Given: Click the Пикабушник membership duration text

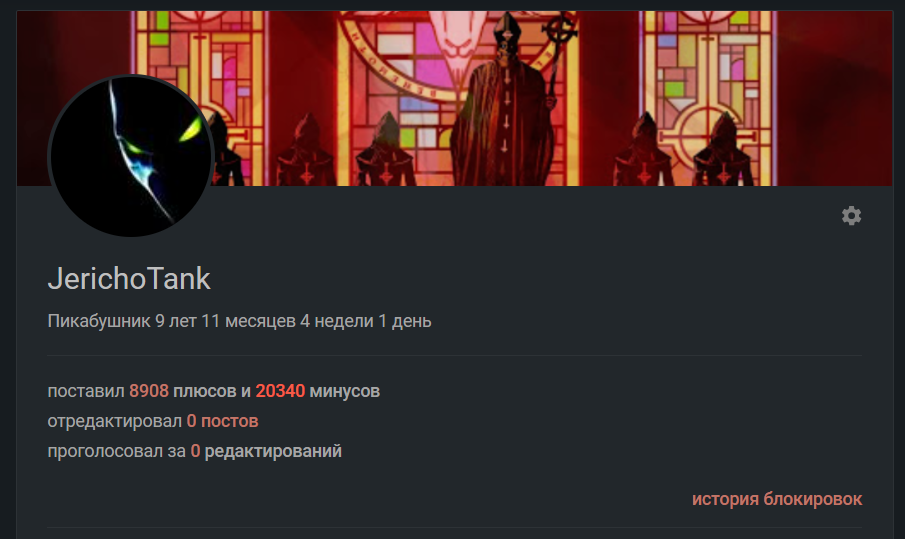Looking at the screenshot, I should click(x=240, y=321).
